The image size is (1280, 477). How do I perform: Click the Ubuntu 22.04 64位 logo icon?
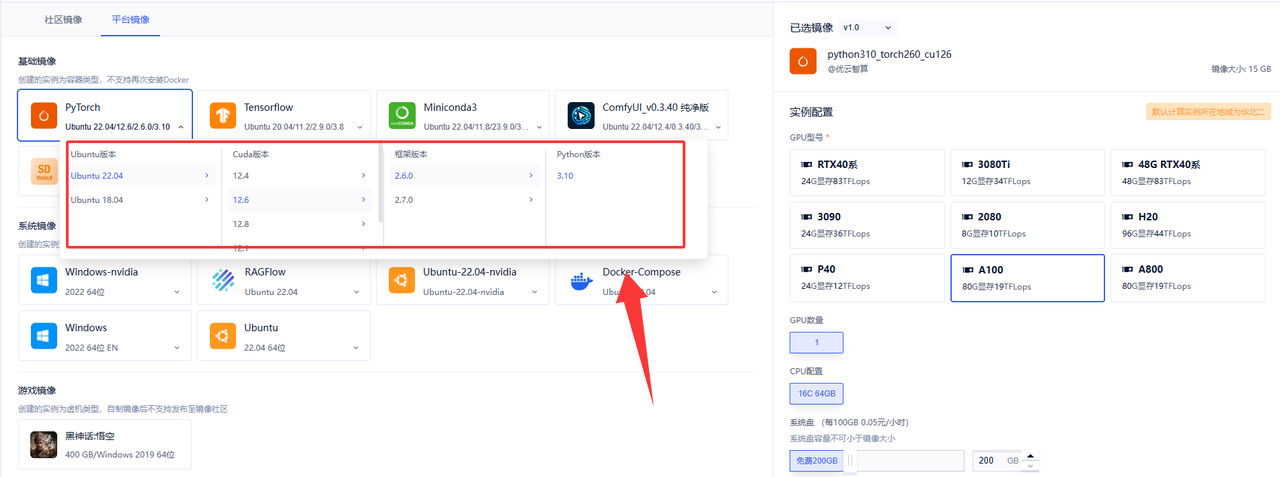click(x=223, y=336)
